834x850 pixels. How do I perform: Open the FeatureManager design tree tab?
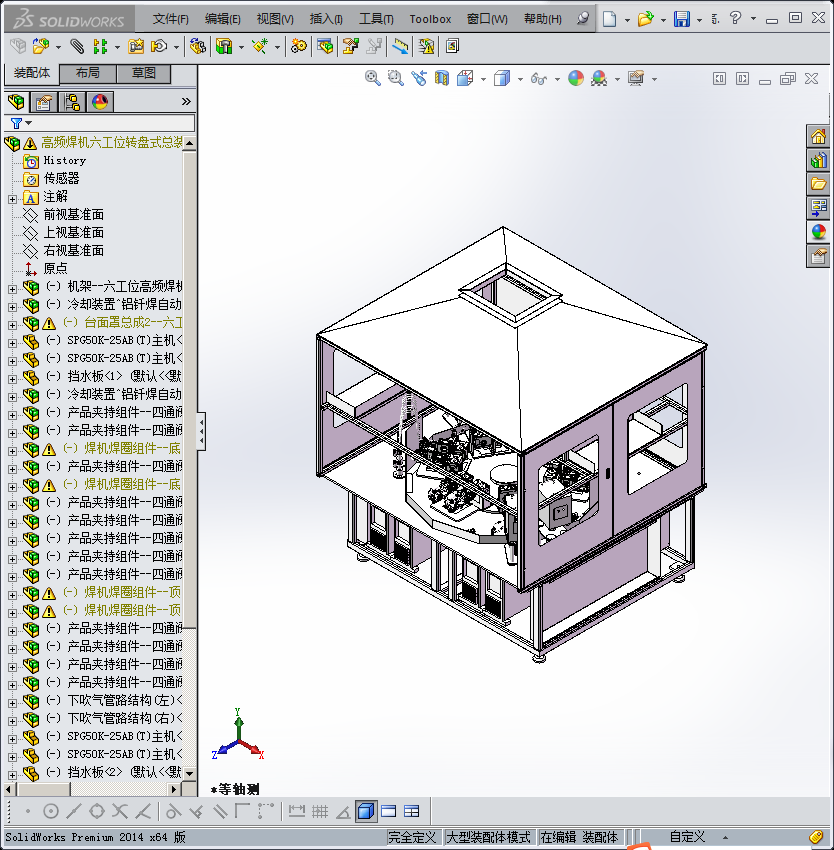(17, 101)
